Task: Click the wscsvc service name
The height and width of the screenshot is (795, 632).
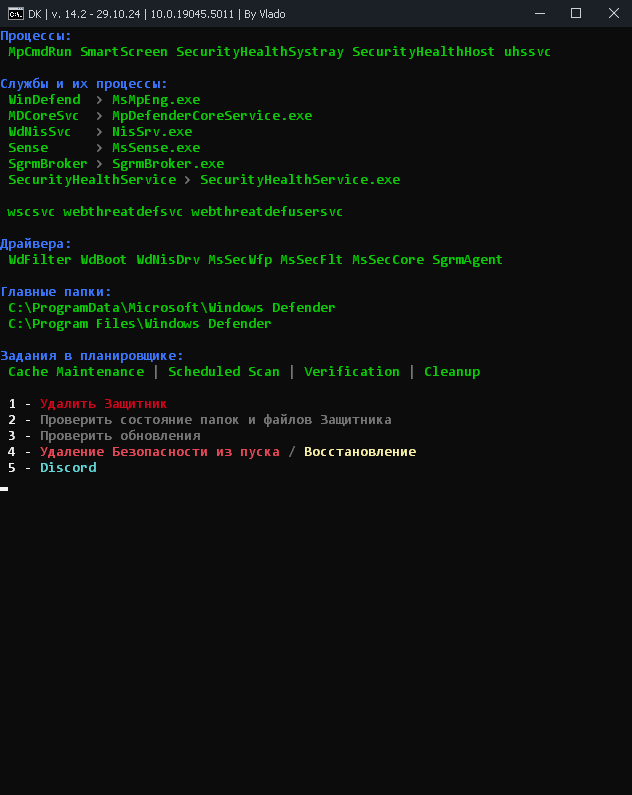Action: point(31,211)
